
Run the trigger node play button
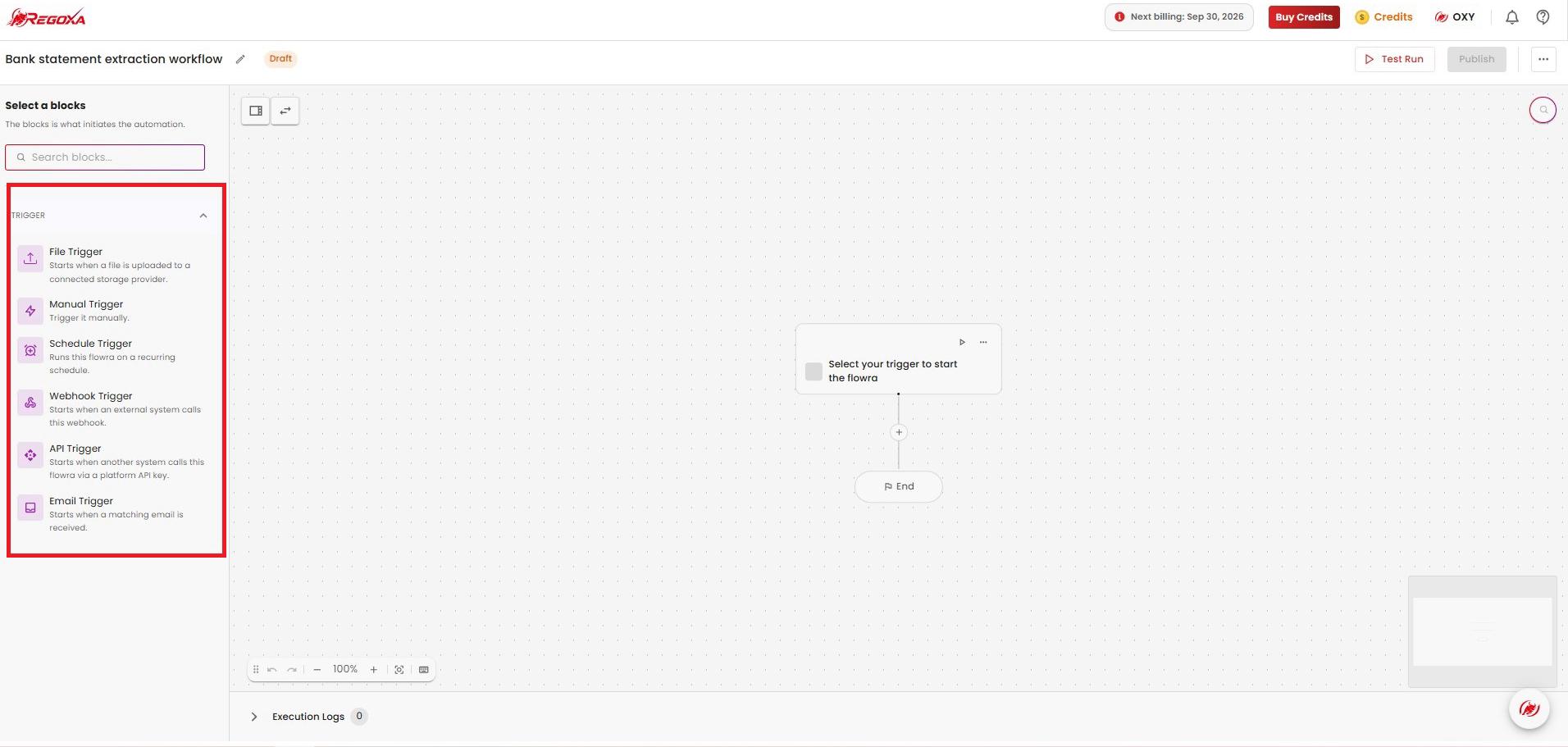pos(962,342)
